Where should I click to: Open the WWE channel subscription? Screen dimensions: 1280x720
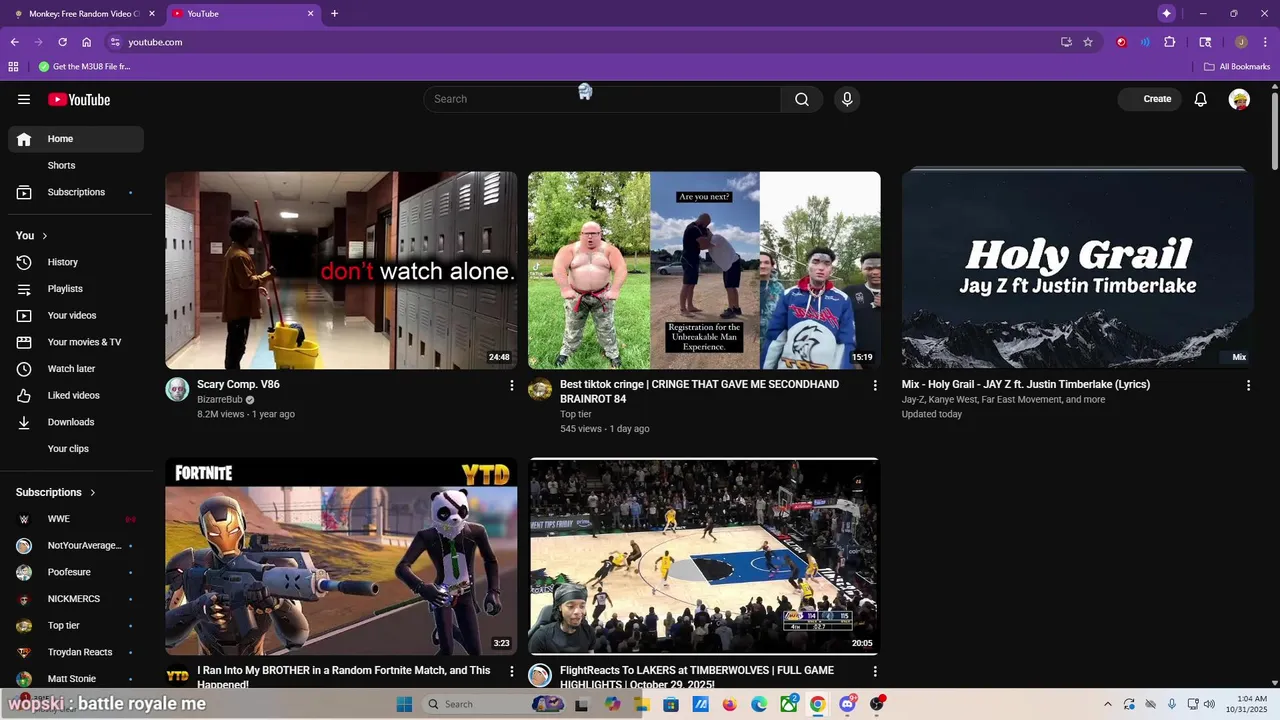click(x=76, y=519)
